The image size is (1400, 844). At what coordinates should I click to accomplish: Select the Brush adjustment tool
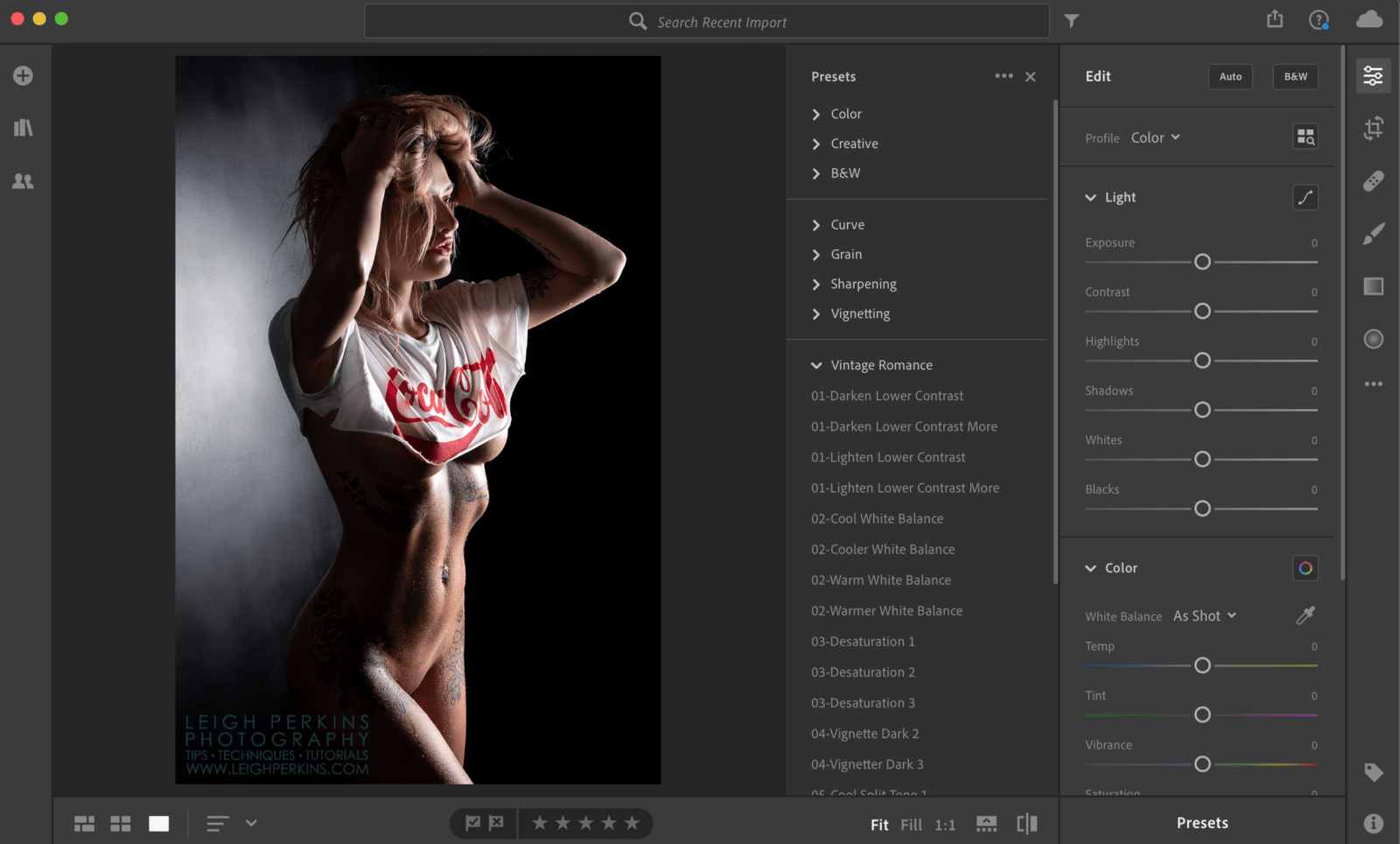[x=1373, y=234]
